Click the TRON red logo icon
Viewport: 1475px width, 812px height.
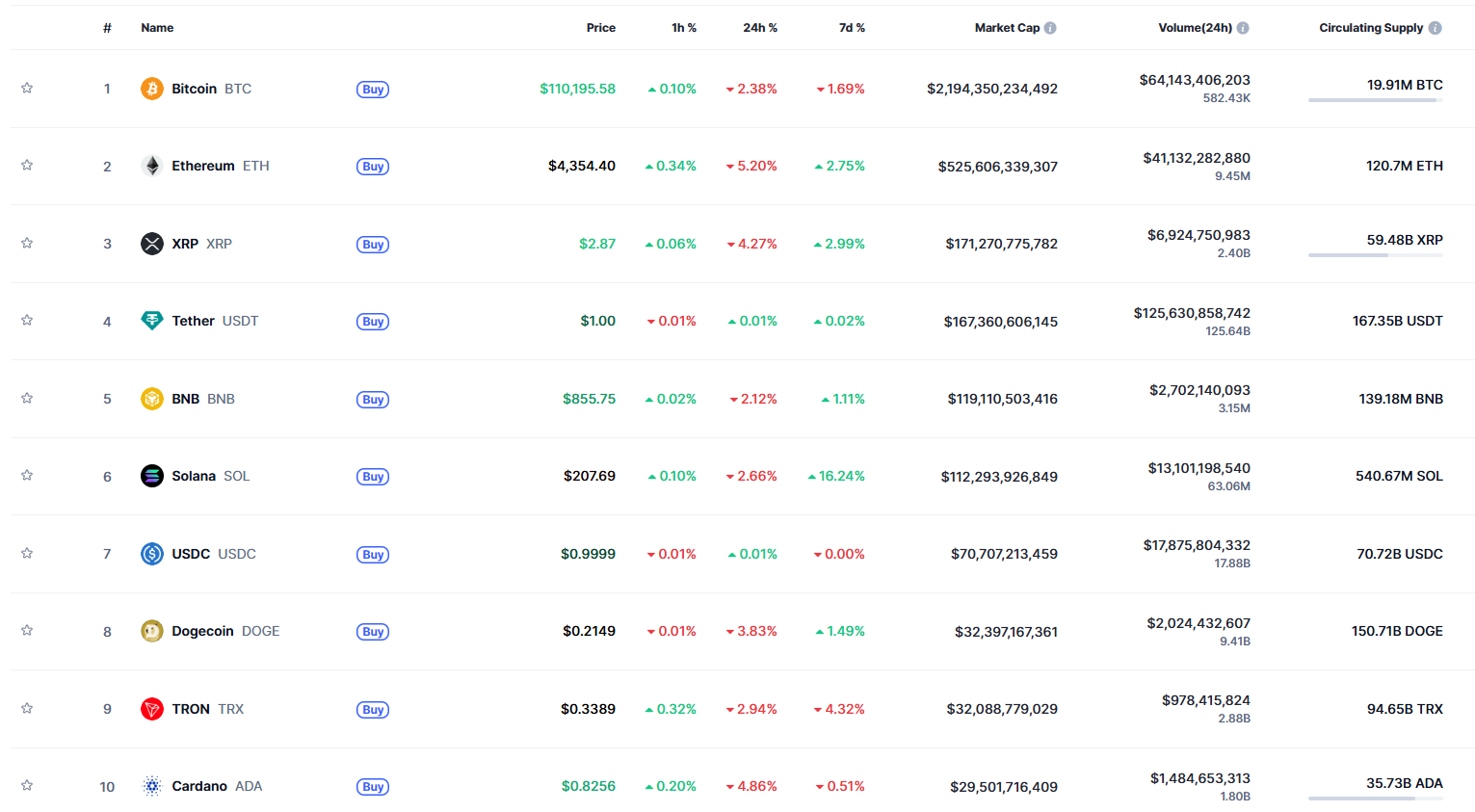coord(152,709)
